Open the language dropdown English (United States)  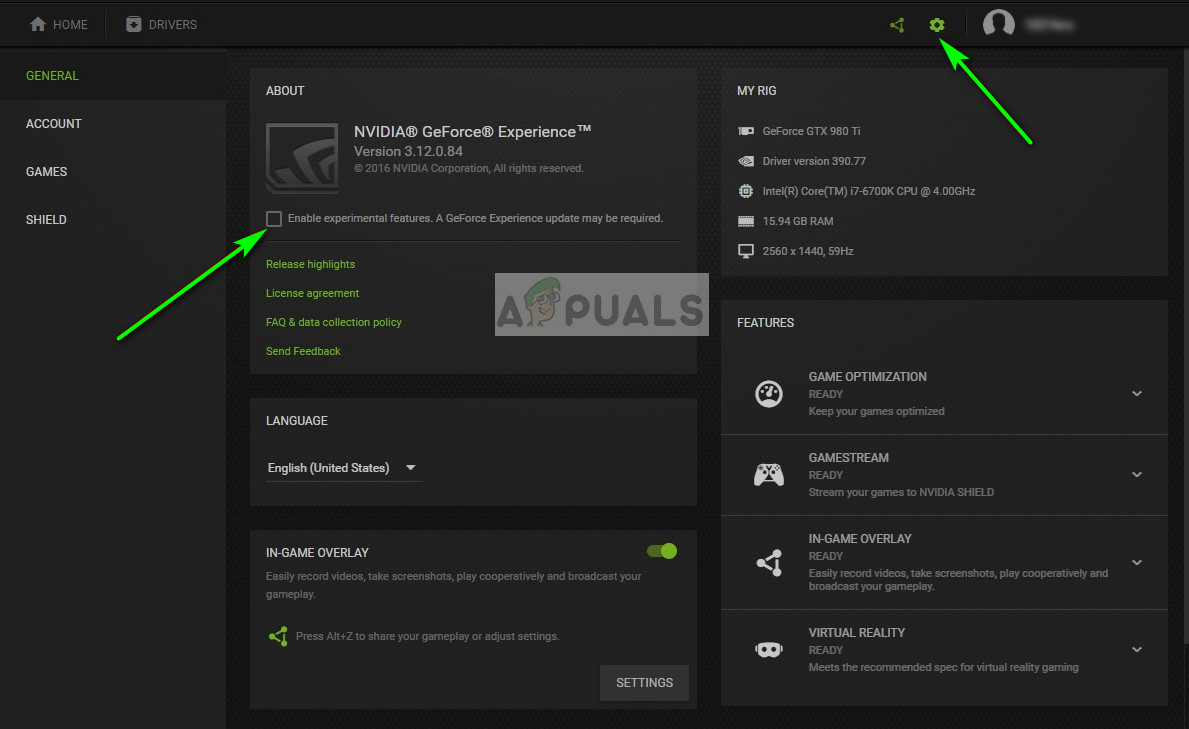[x=344, y=468]
